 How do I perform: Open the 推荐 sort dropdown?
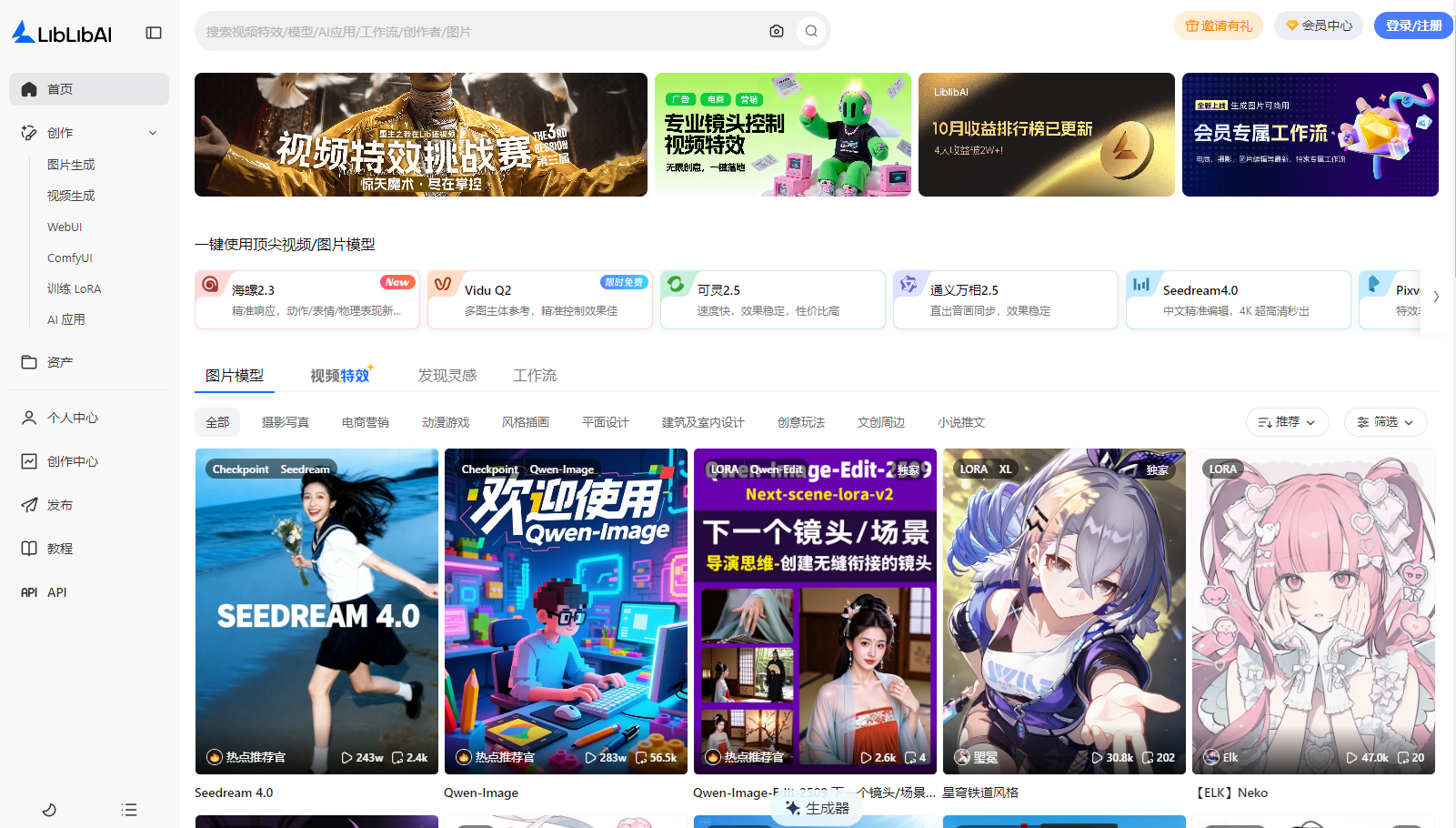tap(1287, 421)
